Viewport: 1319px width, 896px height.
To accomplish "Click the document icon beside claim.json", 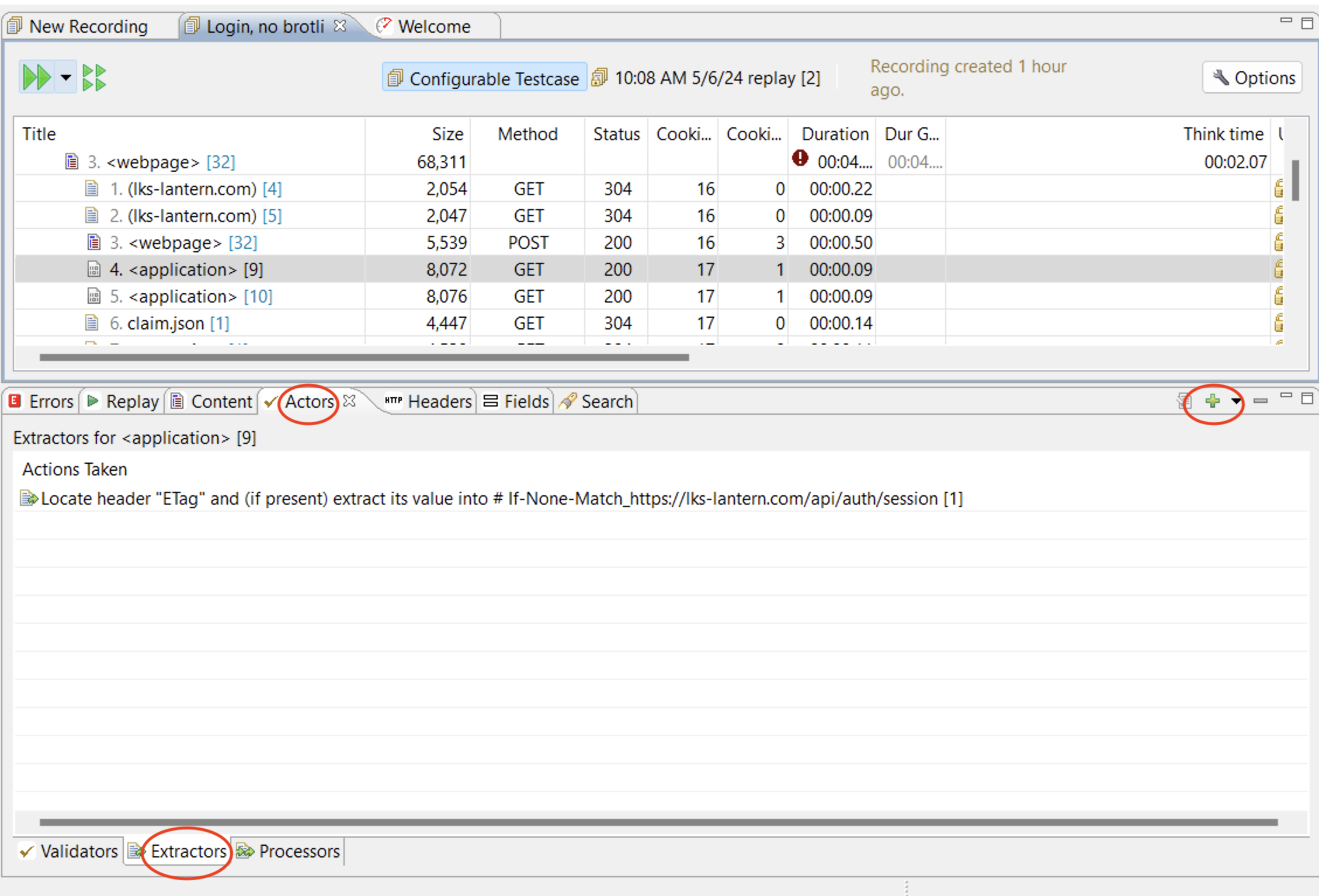I will coord(91,322).
